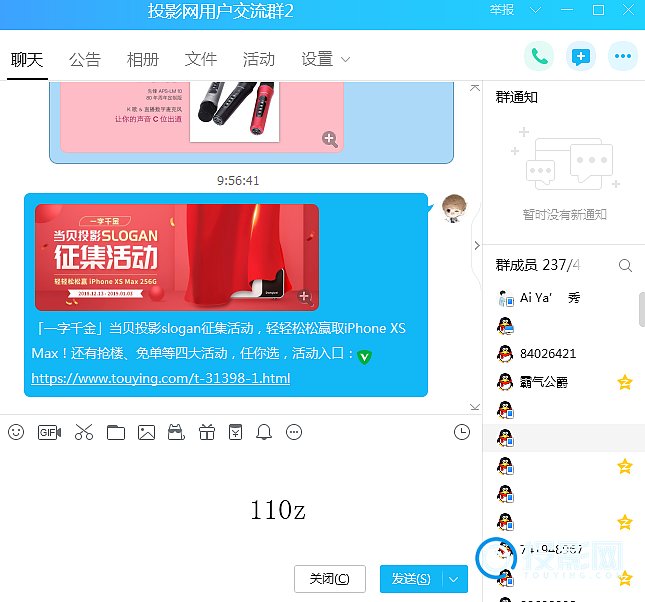Image resolution: width=645 pixels, height=602 pixels.
Task: Open the send options dropdown arrow
Action: 454,579
